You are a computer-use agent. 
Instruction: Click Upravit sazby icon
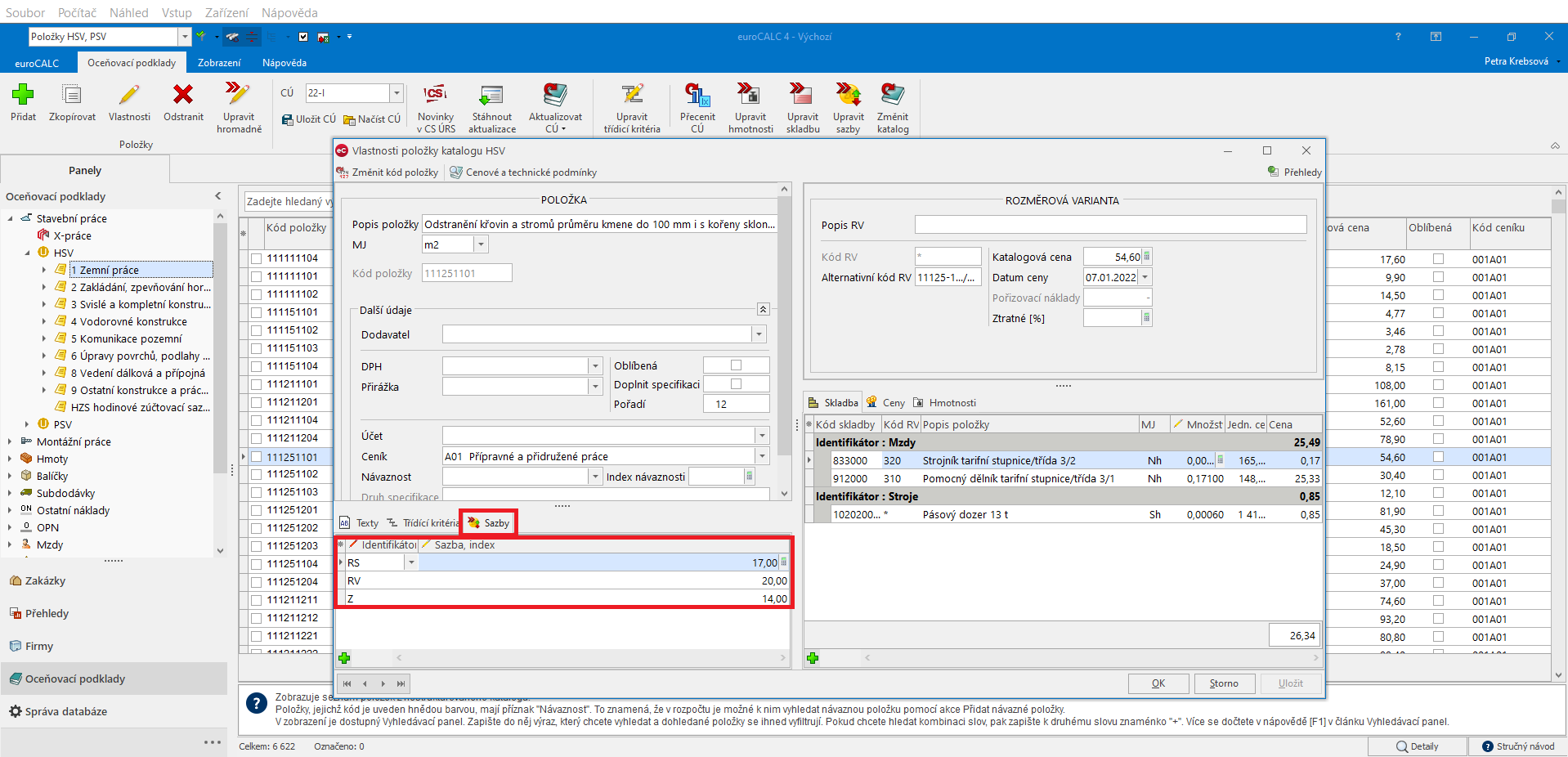pyautogui.click(x=848, y=95)
